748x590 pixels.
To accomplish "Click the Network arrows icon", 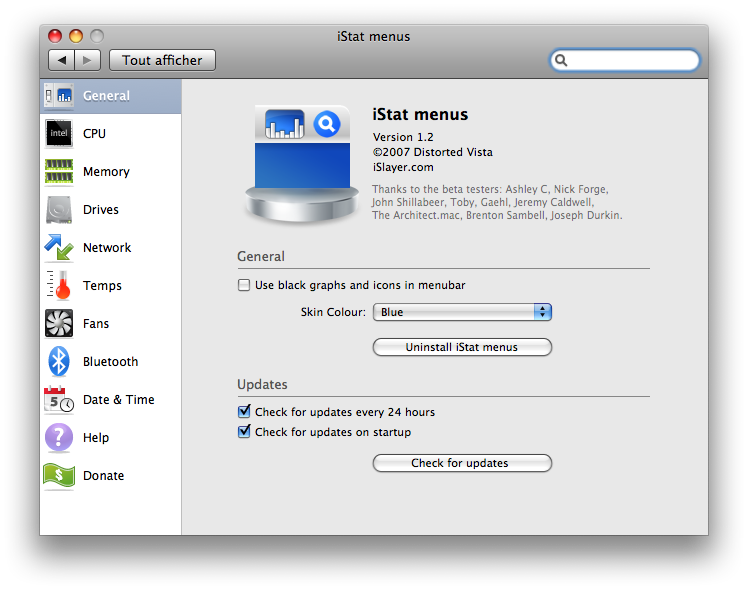I will 59,247.
